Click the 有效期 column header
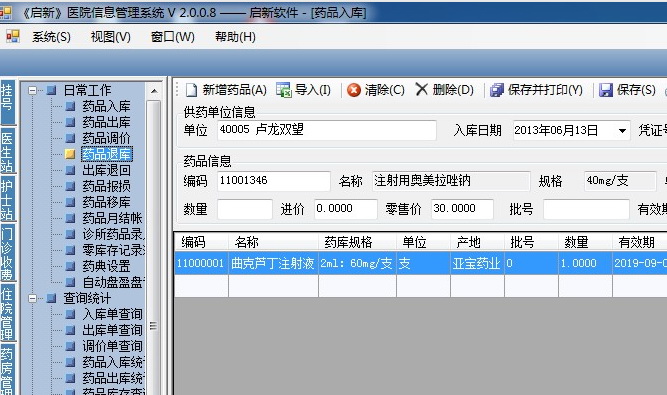This screenshot has width=667, height=395. (x=639, y=242)
